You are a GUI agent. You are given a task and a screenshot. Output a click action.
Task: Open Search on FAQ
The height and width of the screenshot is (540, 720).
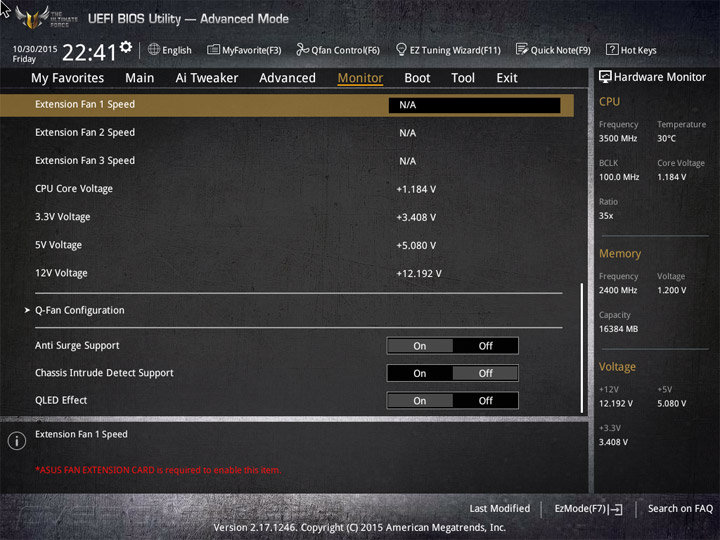680,508
